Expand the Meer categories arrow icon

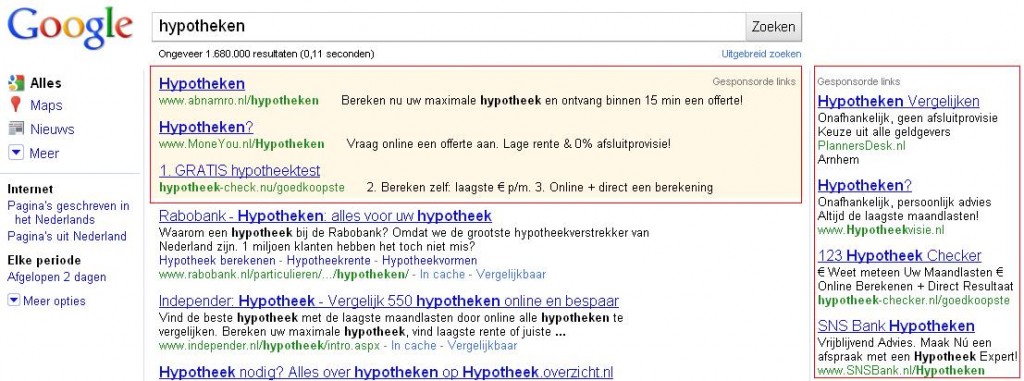click(16, 153)
